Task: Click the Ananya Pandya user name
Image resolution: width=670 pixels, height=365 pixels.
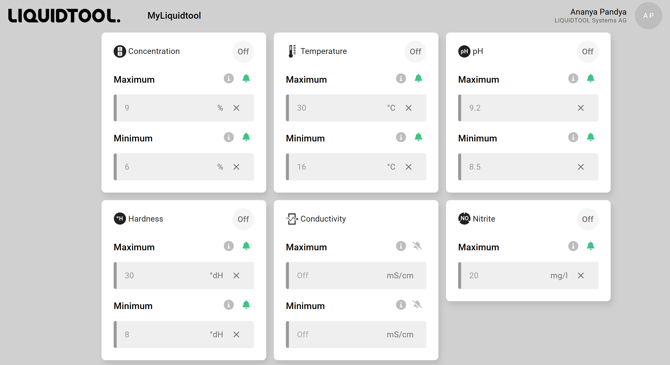Action: (598, 12)
